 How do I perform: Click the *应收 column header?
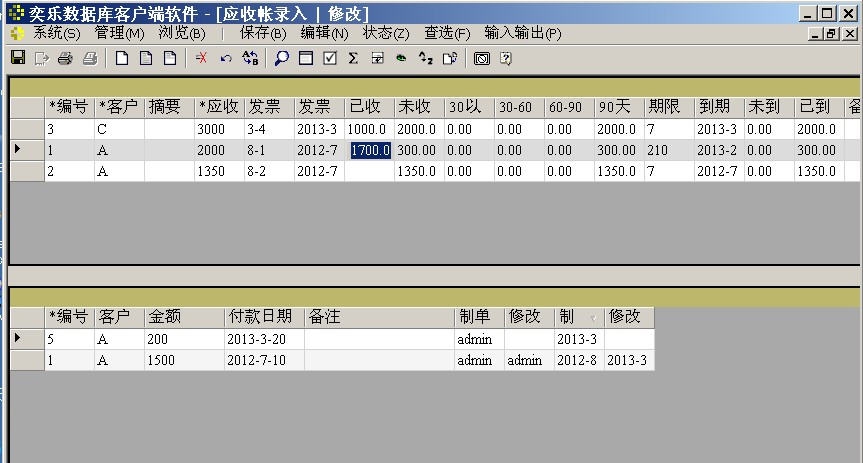coord(219,107)
